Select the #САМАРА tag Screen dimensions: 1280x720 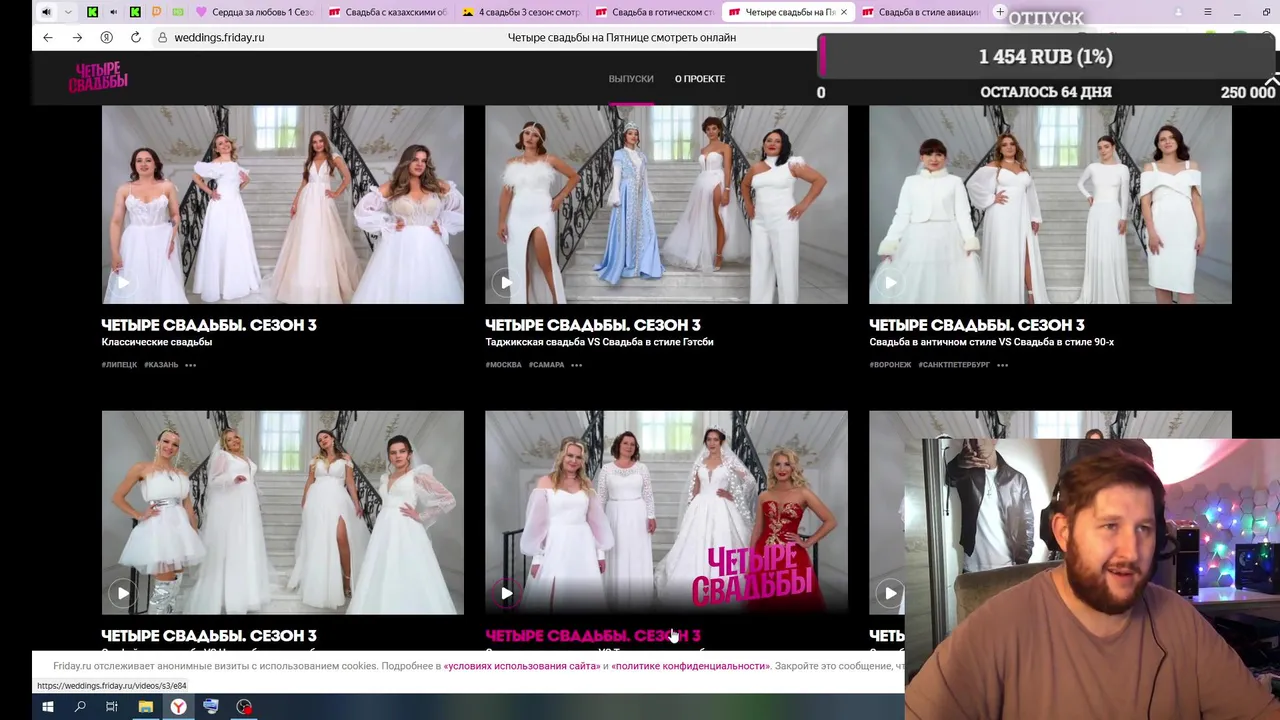547,365
